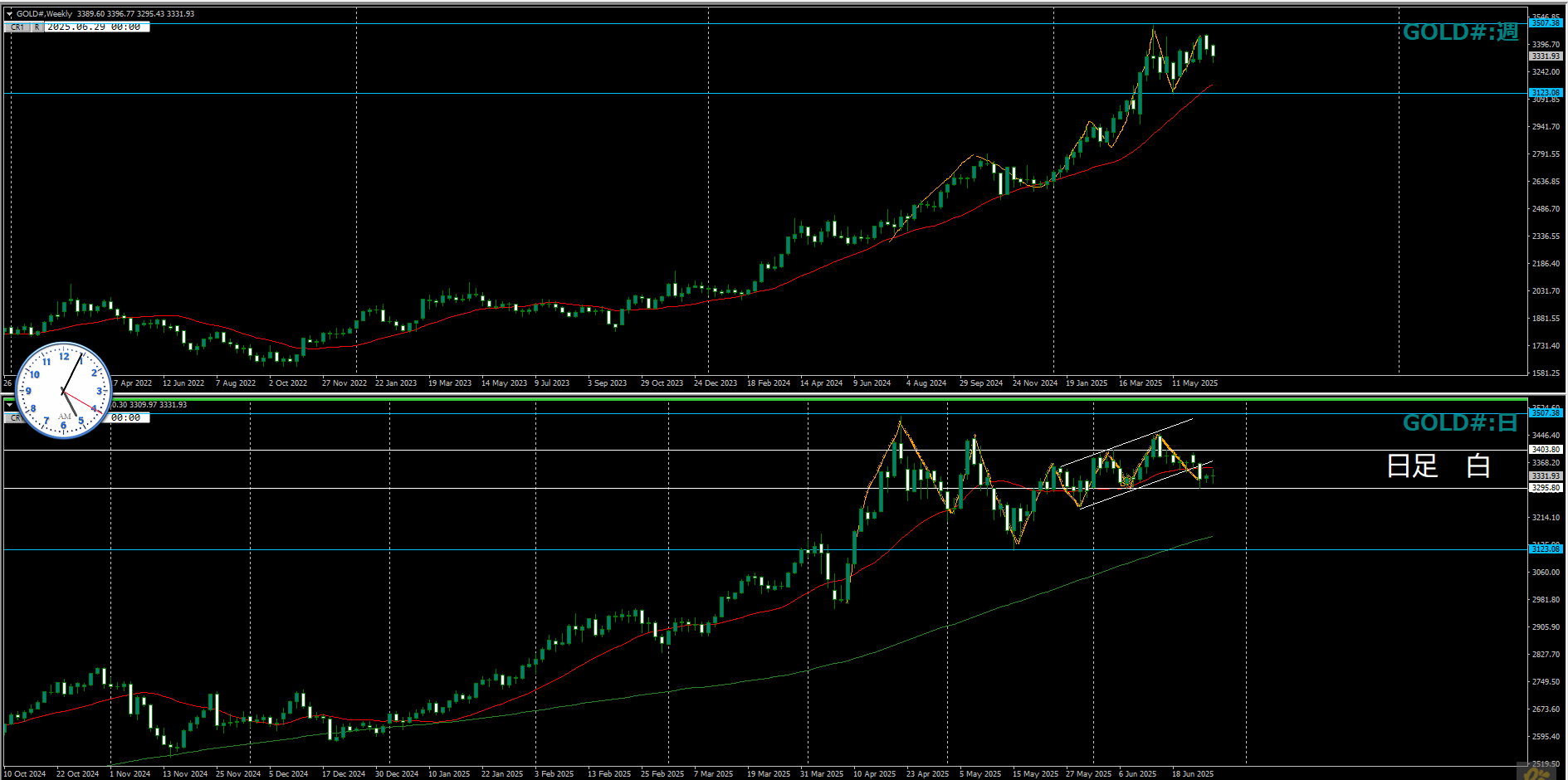The width and height of the screenshot is (1568, 780).
Task: Select the 日足 白 text label
Action: (x=1439, y=466)
